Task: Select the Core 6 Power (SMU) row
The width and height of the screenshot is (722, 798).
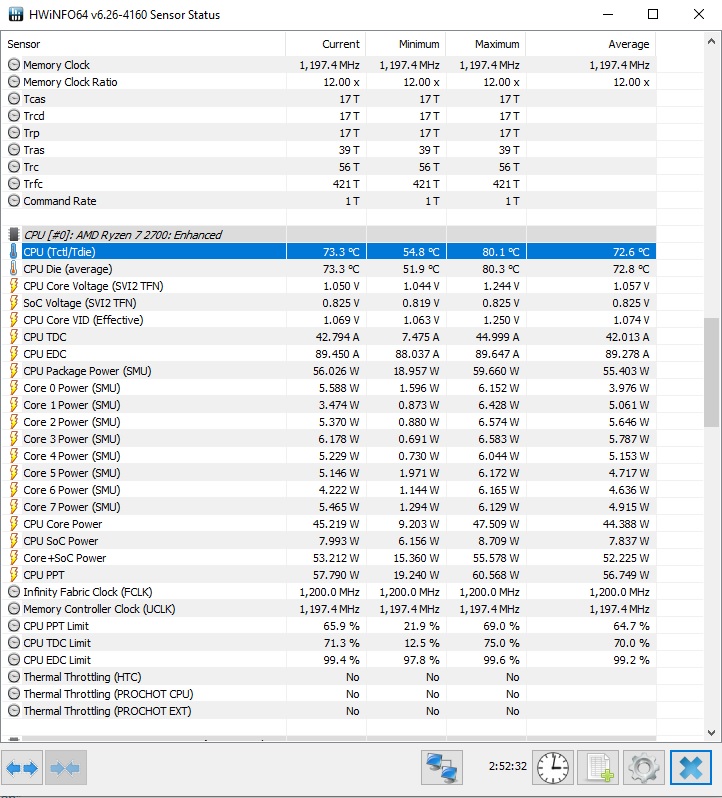Action: (328, 490)
